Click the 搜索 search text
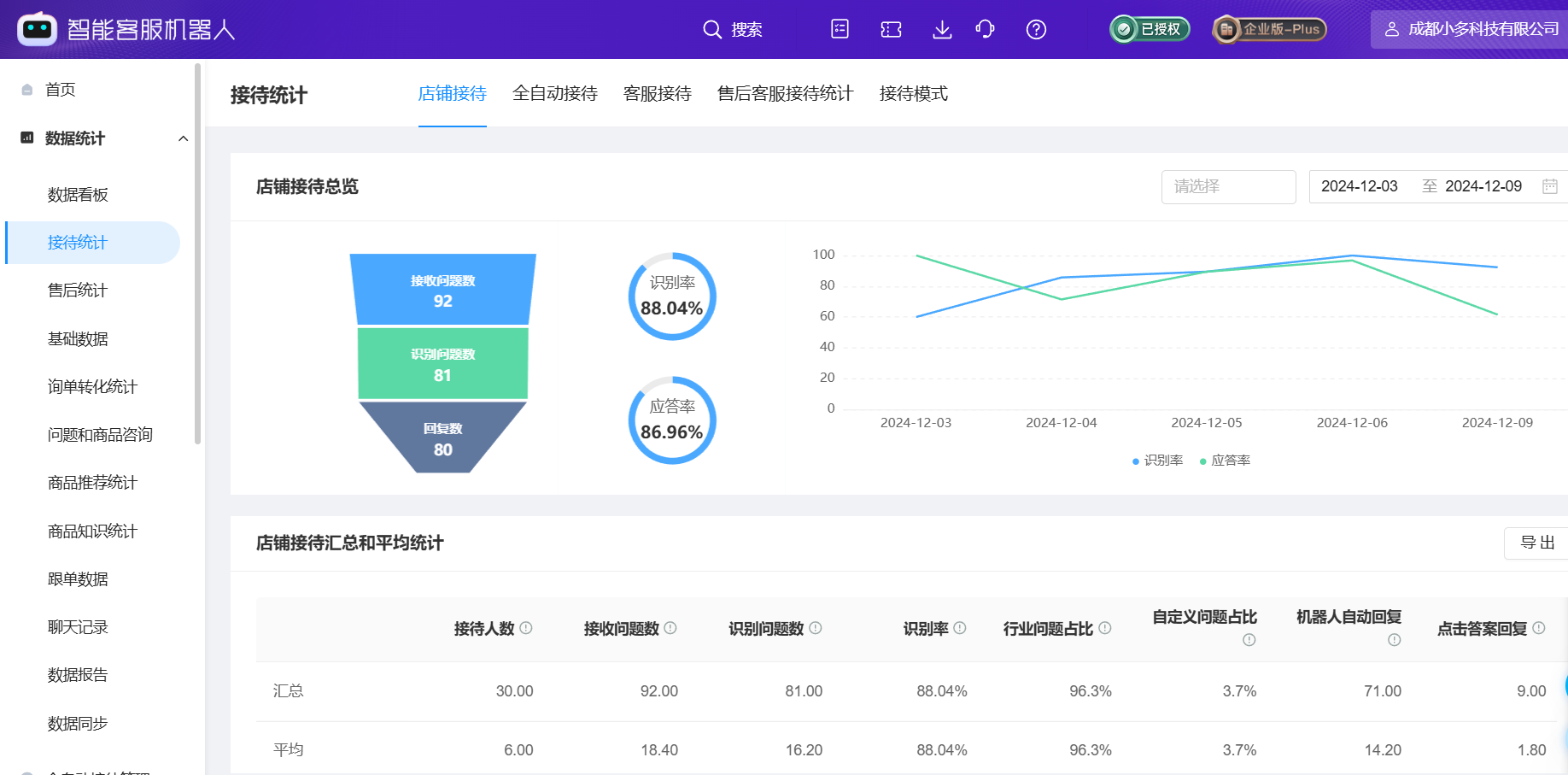The image size is (1568, 775). (x=746, y=30)
